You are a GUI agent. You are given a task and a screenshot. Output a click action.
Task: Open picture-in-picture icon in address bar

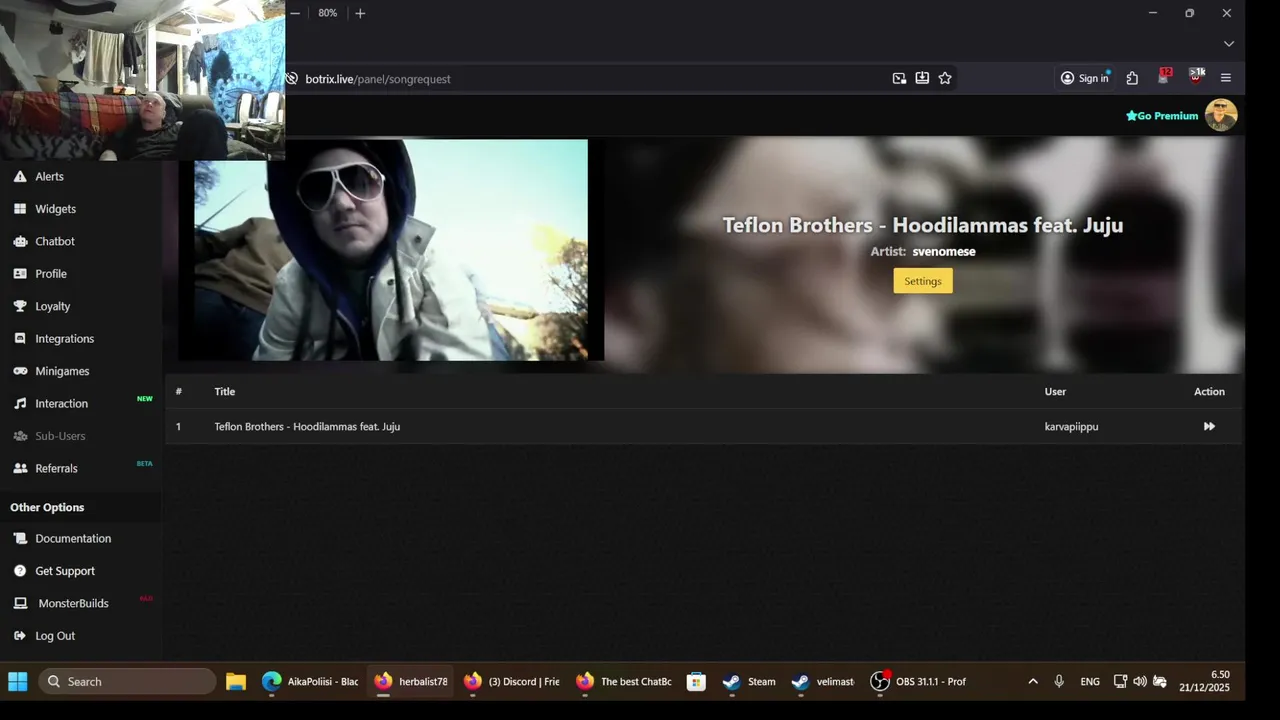click(x=899, y=78)
